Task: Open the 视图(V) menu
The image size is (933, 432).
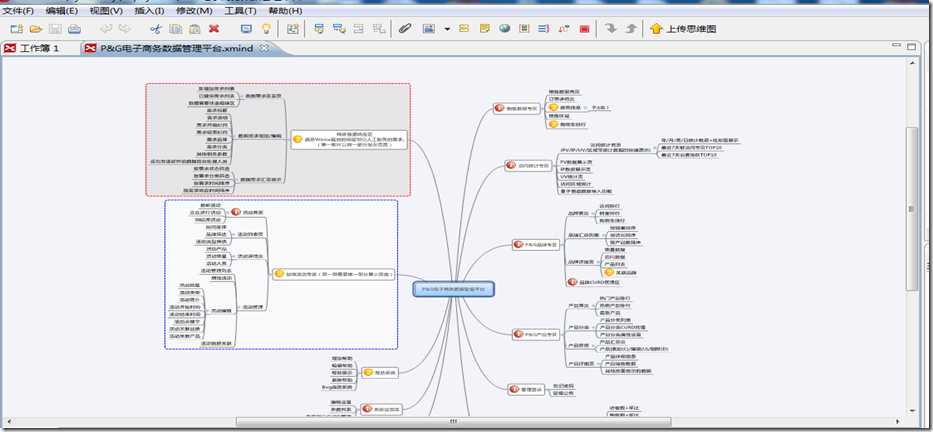Action: [106, 11]
